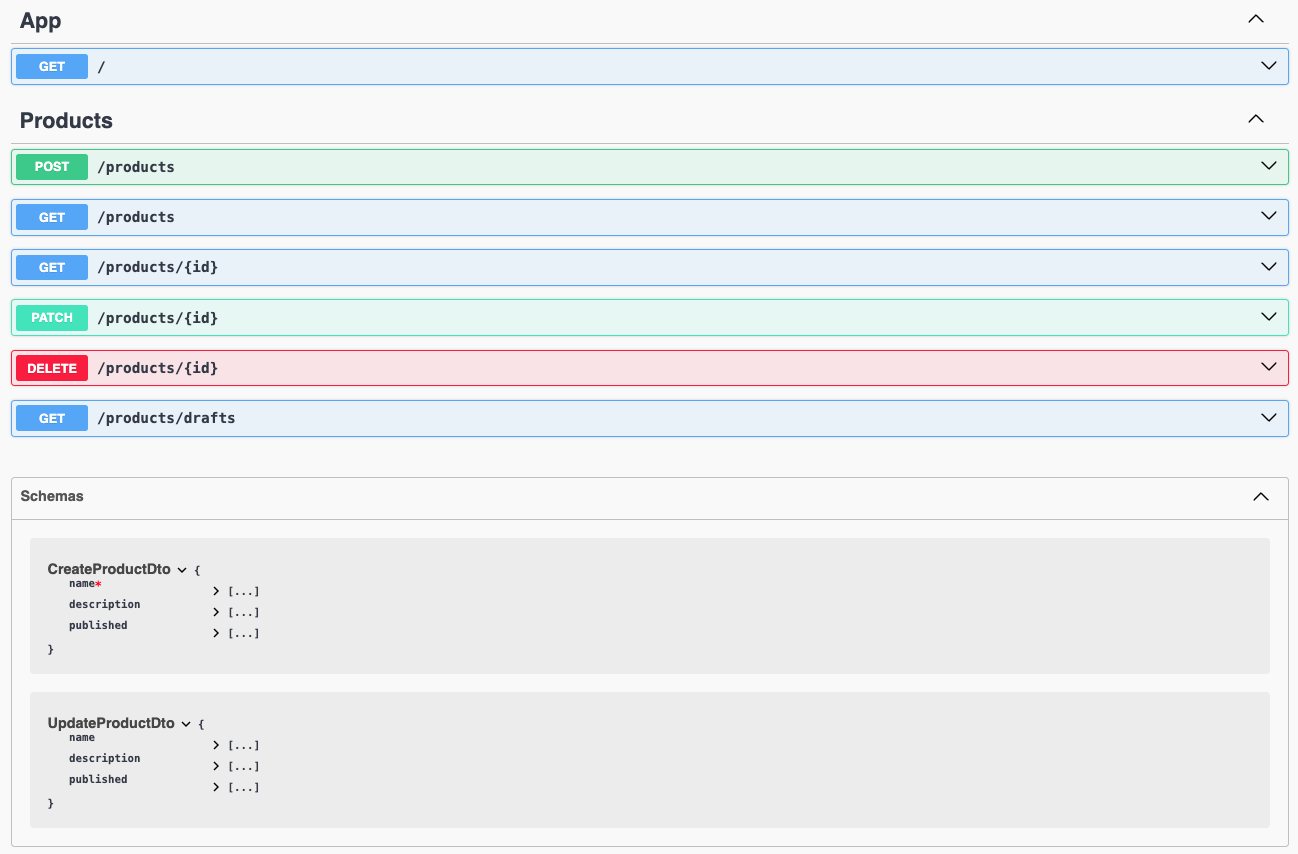Click published field label in UpdateProductDto
This screenshot has width=1298, height=854.
(x=98, y=779)
